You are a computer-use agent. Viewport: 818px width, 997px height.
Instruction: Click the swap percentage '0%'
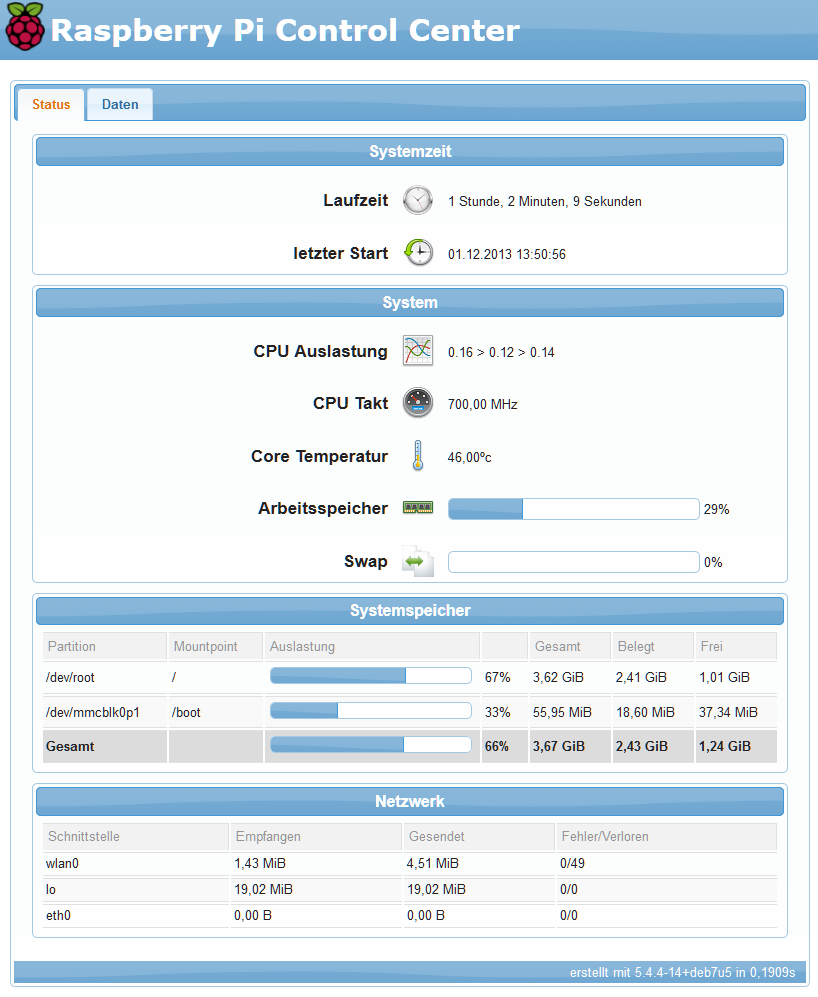(x=713, y=562)
